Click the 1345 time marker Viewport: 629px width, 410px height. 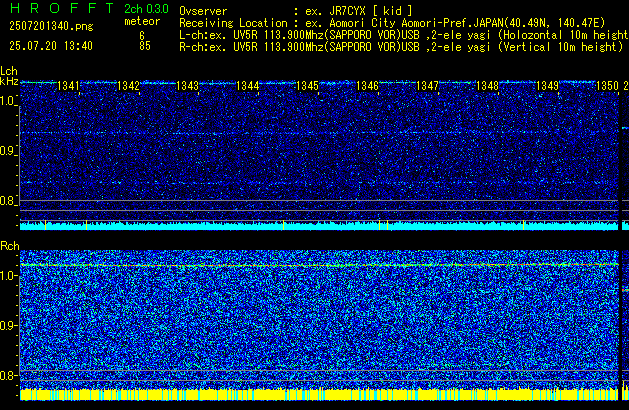point(307,86)
